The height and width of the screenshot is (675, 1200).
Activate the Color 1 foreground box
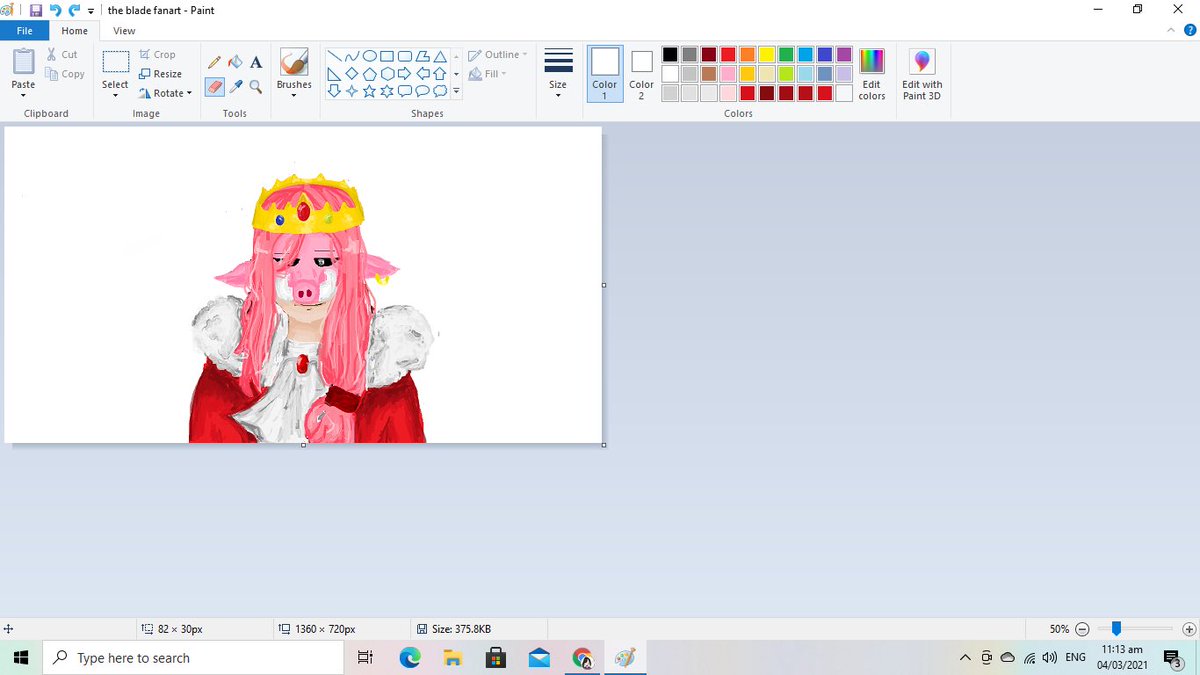coord(605,74)
